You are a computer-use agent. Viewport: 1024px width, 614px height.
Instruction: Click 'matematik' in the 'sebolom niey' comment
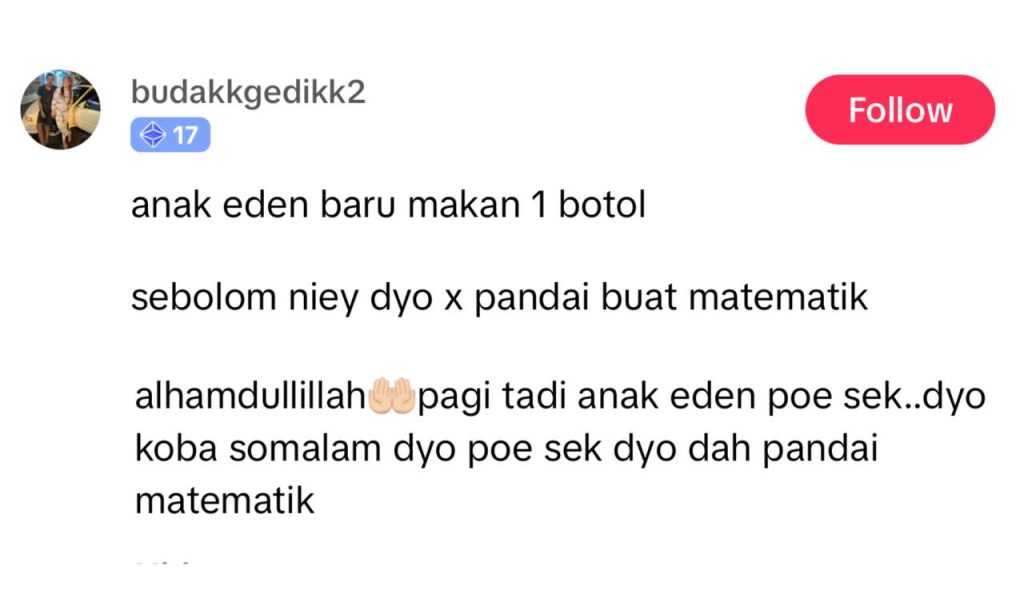pyautogui.click(x=778, y=297)
